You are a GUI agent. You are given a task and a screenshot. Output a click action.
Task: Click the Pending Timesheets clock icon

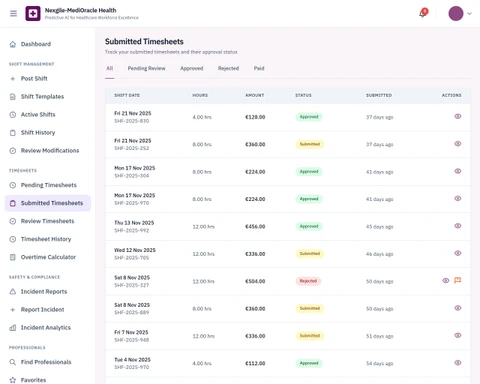13,185
